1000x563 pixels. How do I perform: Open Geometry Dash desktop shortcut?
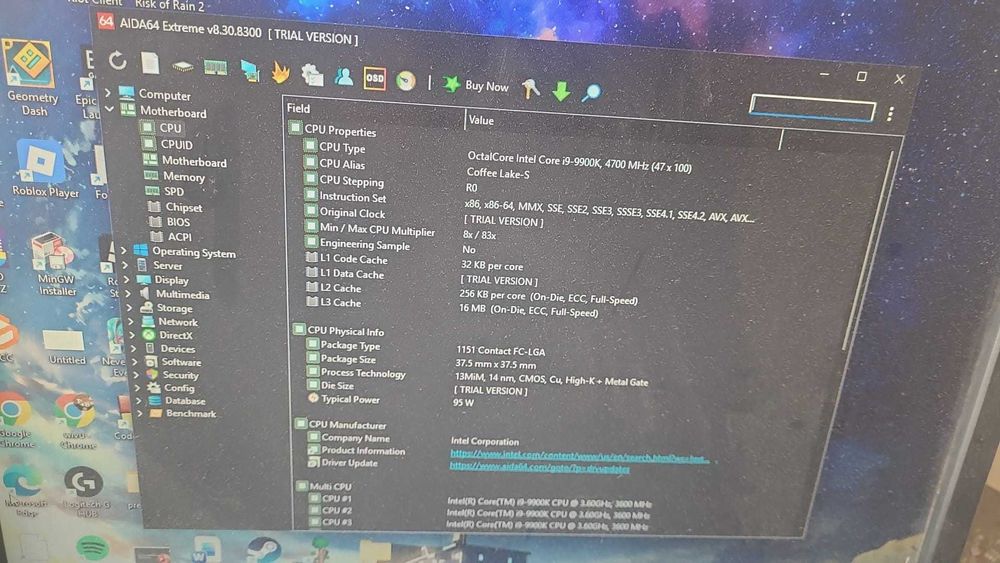(29, 78)
